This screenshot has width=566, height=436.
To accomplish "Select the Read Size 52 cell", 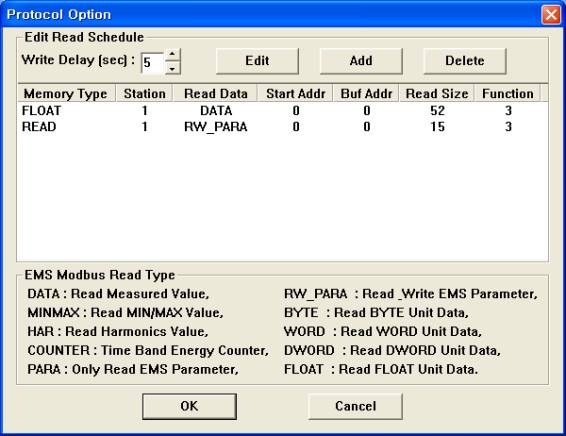I will 437,110.
